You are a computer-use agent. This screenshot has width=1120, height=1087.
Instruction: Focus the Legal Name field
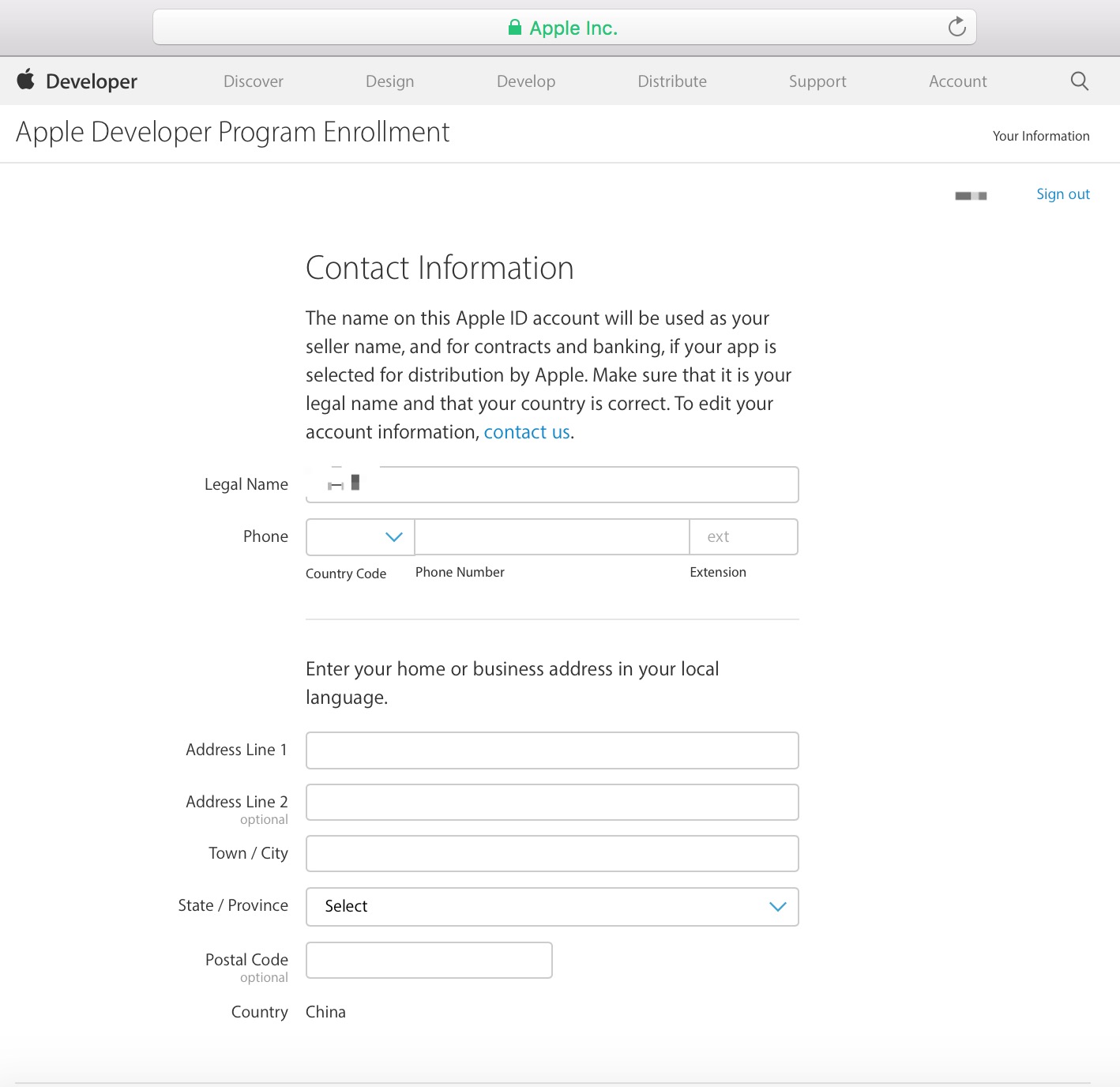552,484
